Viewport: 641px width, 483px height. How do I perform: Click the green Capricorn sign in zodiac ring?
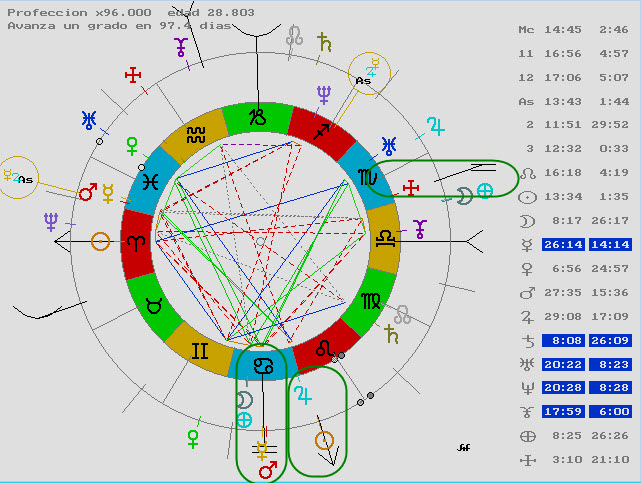[258, 117]
